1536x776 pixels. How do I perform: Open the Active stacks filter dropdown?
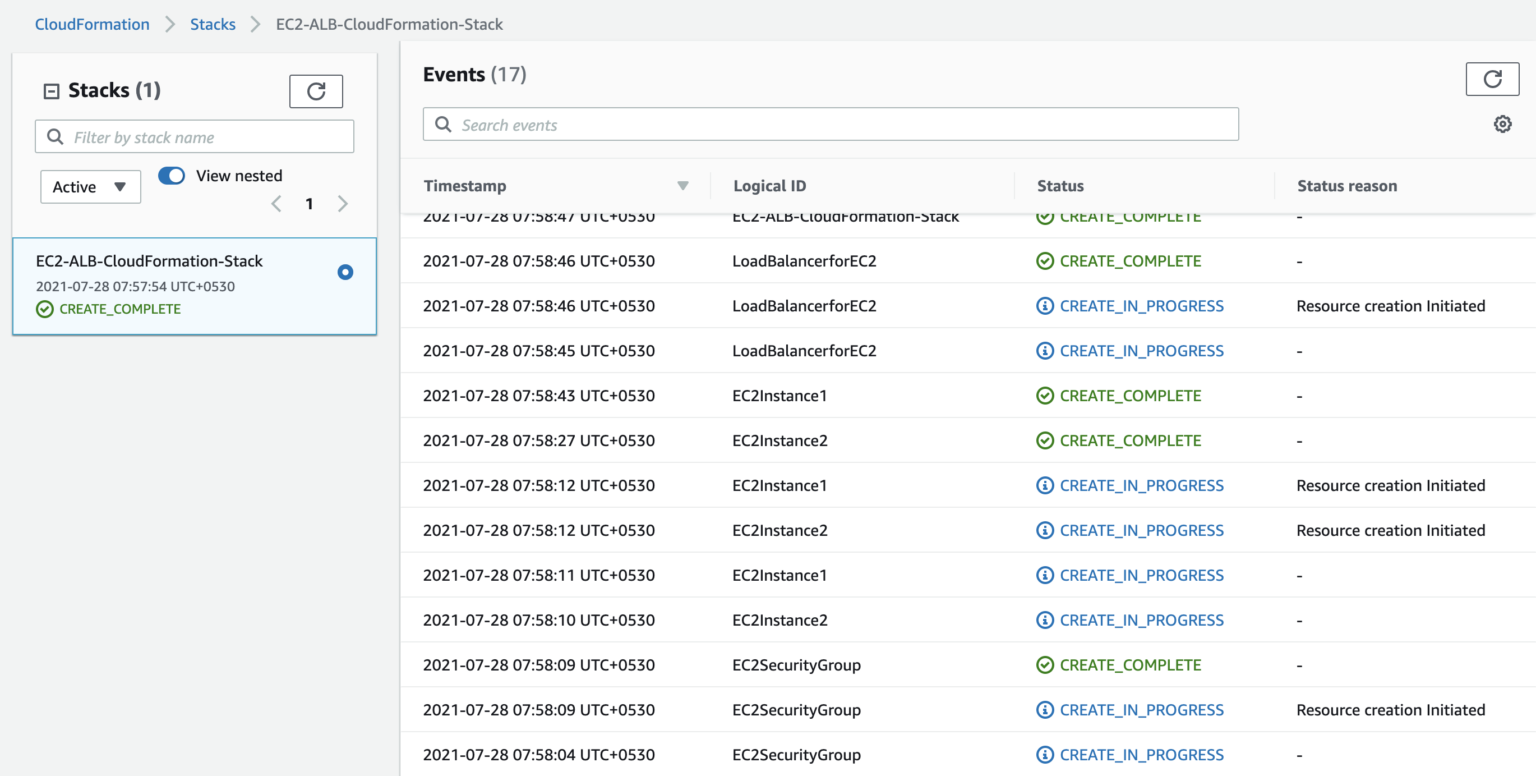(x=90, y=186)
